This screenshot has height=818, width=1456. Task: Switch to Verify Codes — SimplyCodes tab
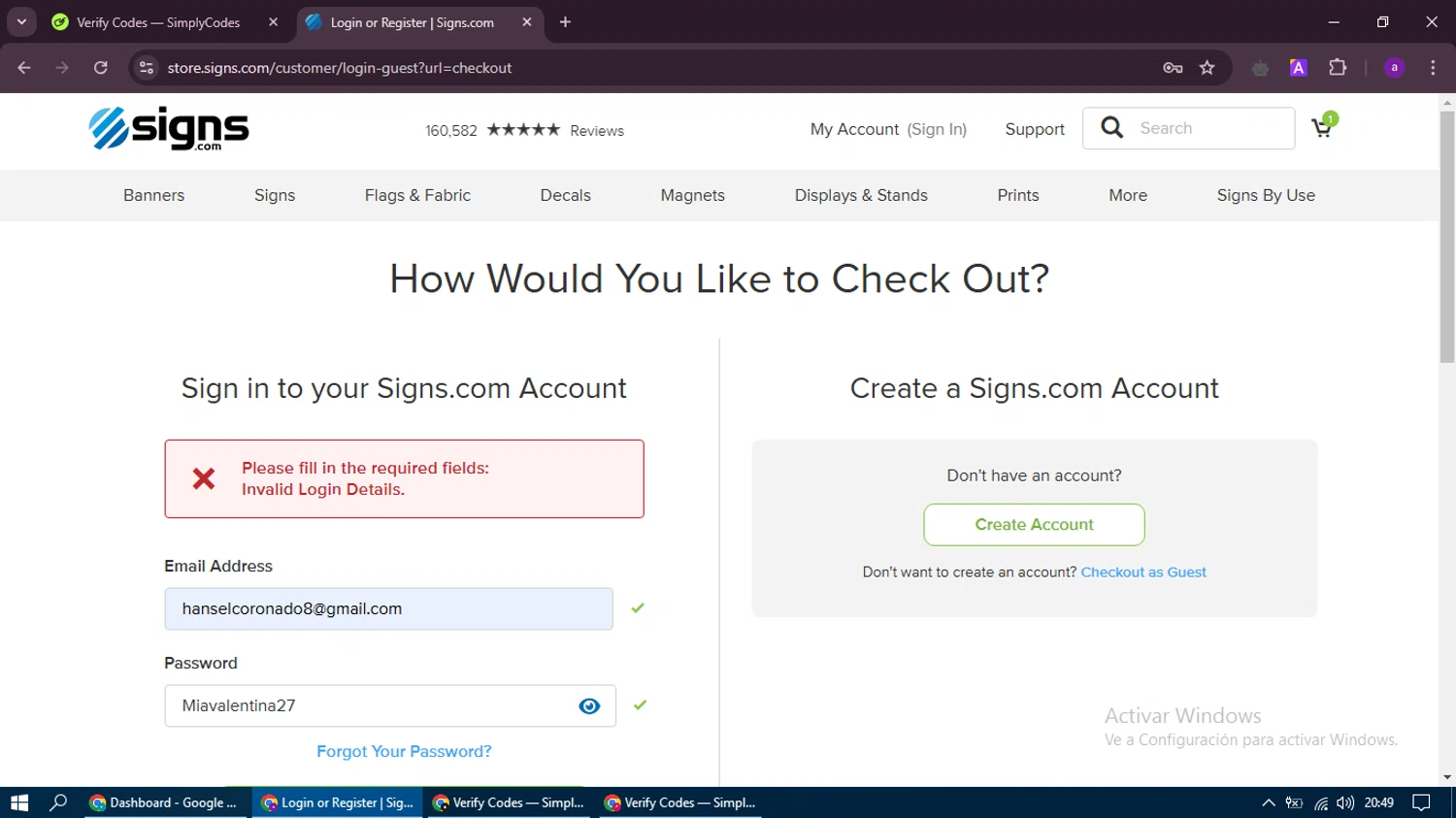158,22
